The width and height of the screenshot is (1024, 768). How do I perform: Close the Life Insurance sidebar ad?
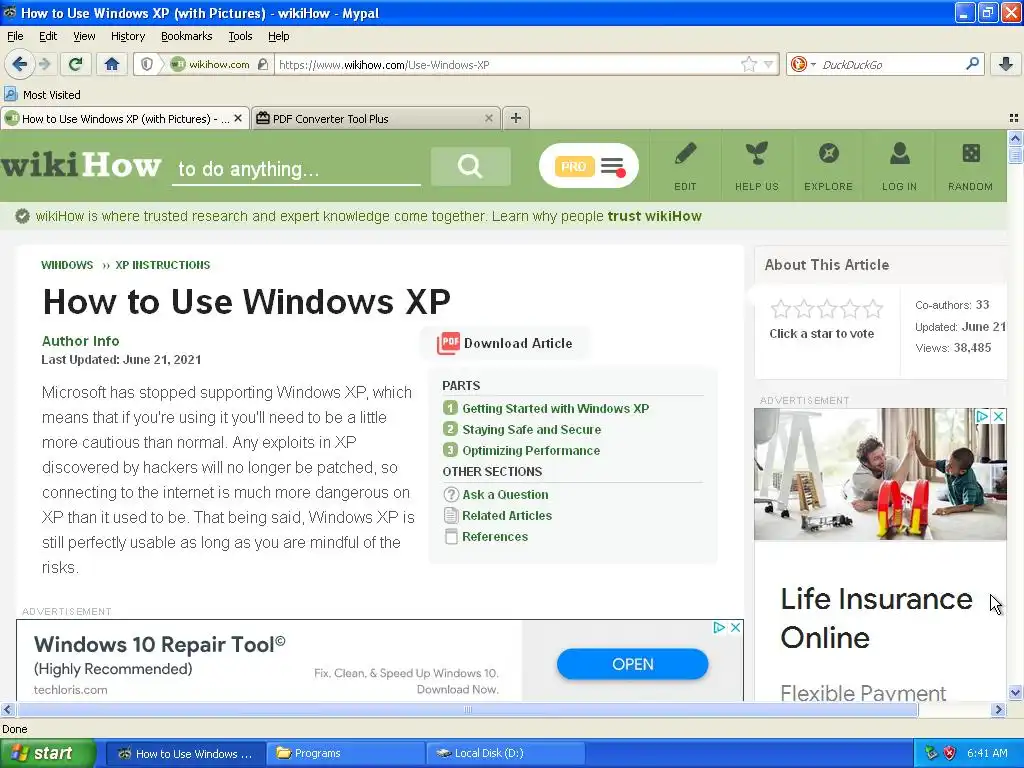coord(999,416)
